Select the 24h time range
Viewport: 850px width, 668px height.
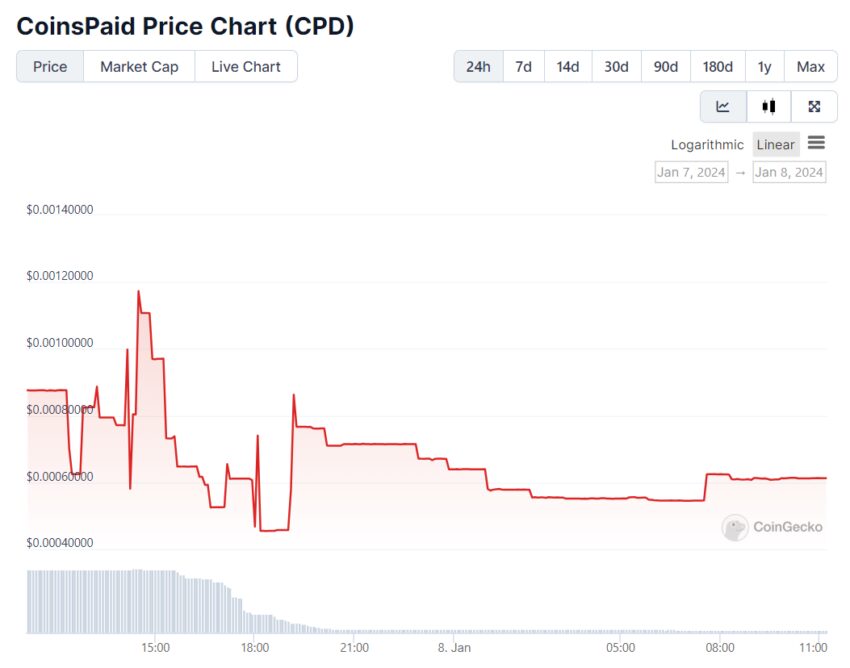click(x=478, y=67)
